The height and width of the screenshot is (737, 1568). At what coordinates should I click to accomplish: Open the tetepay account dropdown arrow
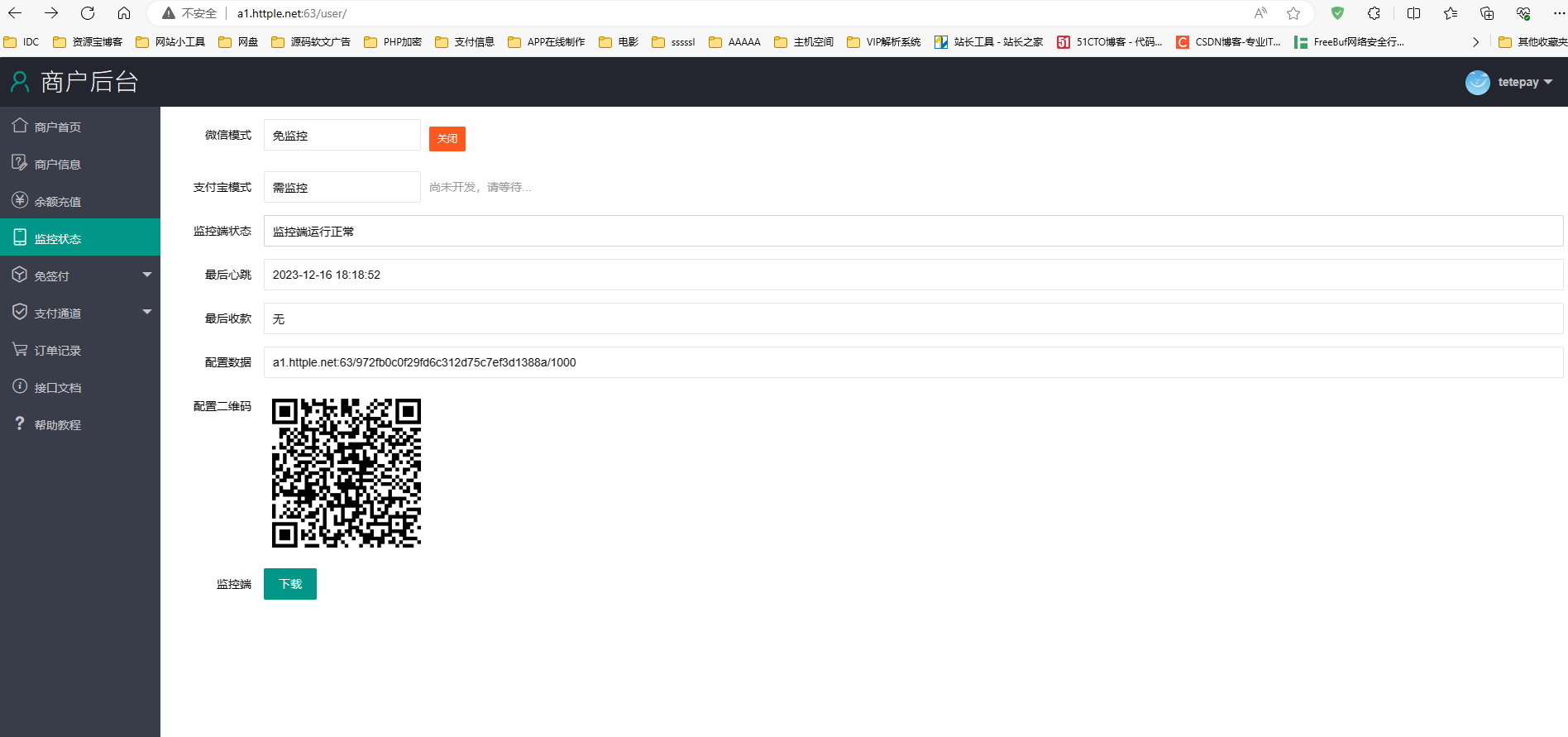(x=1548, y=82)
